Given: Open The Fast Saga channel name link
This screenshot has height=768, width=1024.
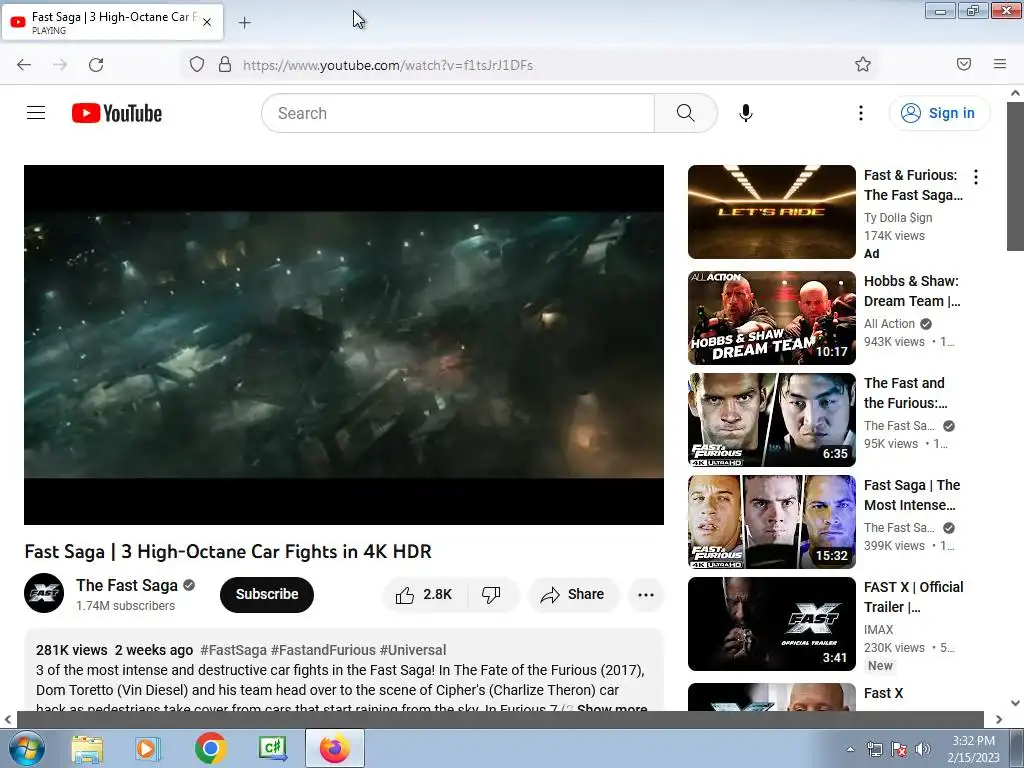Looking at the screenshot, I should [127, 585].
